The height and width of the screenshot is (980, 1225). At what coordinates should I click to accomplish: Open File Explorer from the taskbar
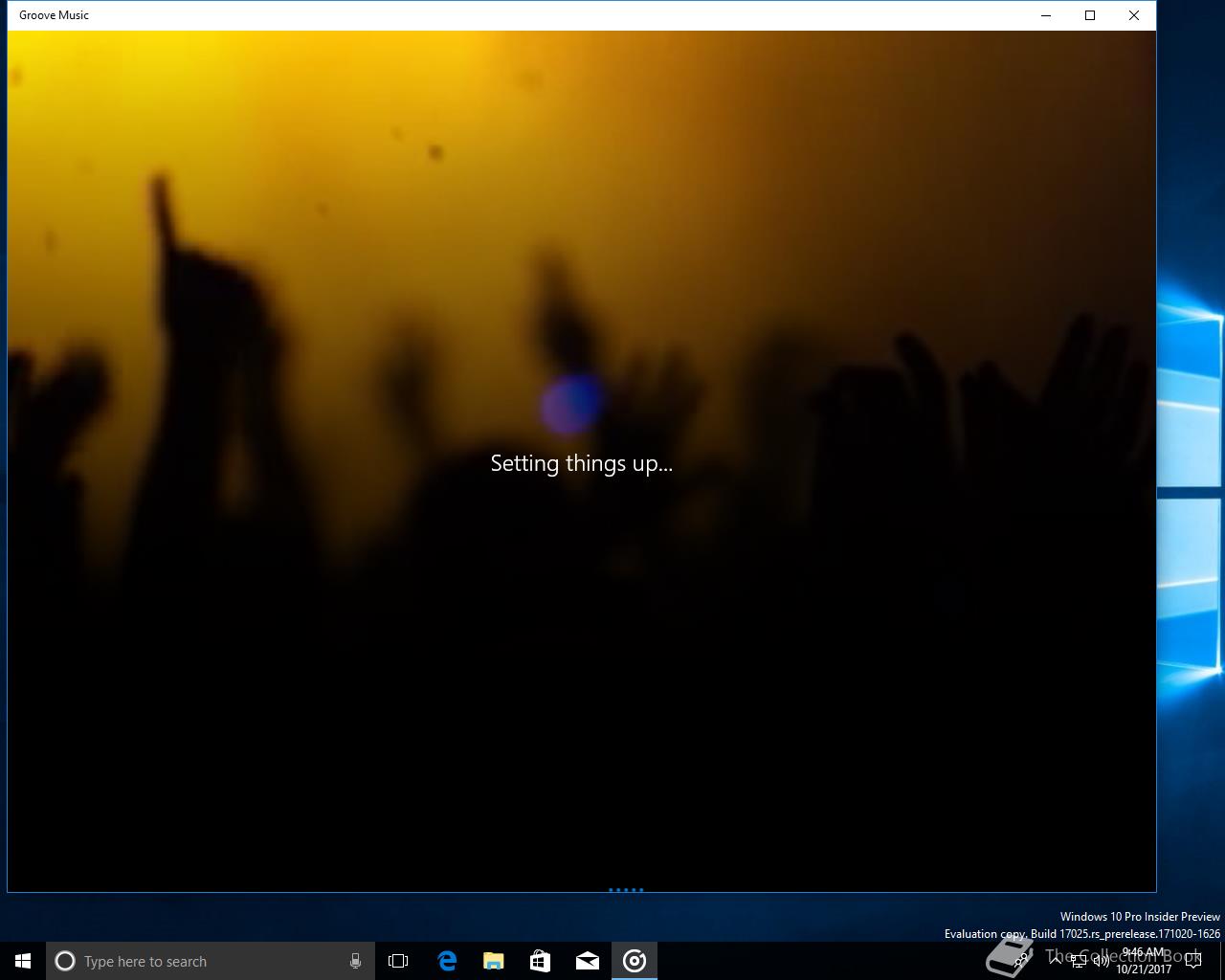coord(494,961)
